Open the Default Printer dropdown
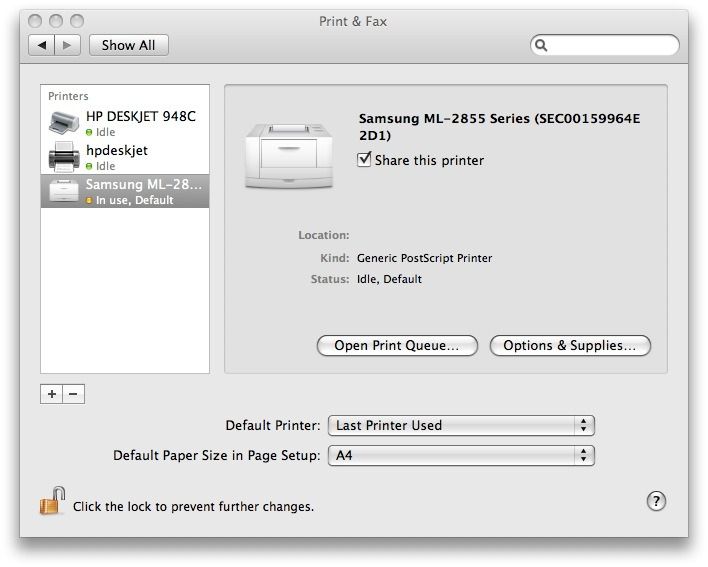This screenshot has width=708, height=567. pos(461,425)
